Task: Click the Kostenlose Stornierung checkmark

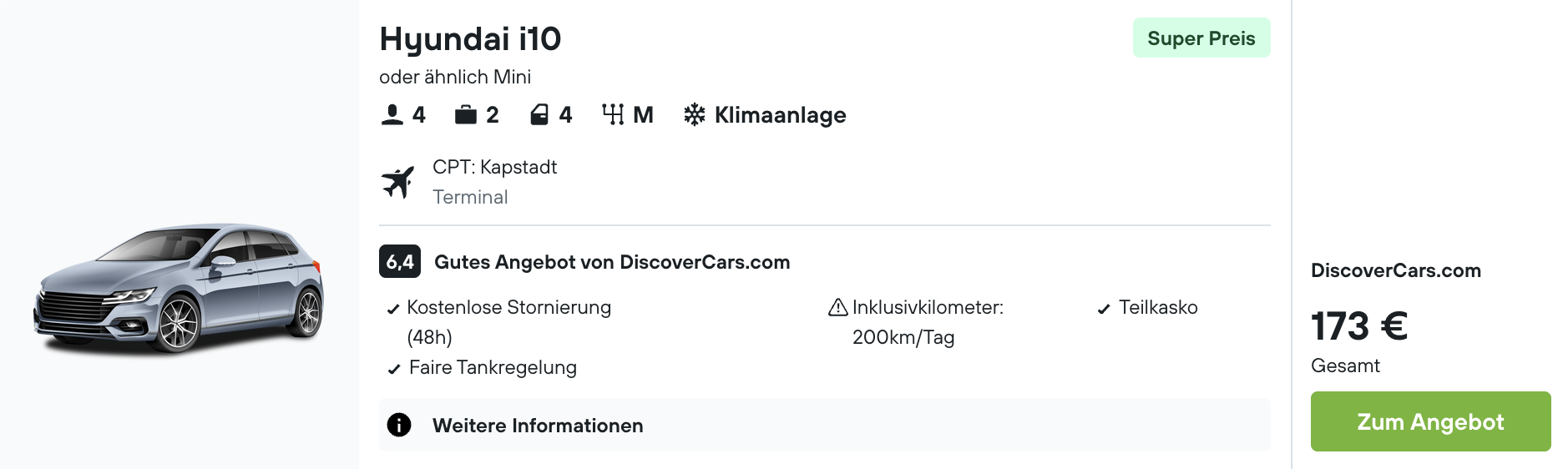Action: (x=393, y=310)
